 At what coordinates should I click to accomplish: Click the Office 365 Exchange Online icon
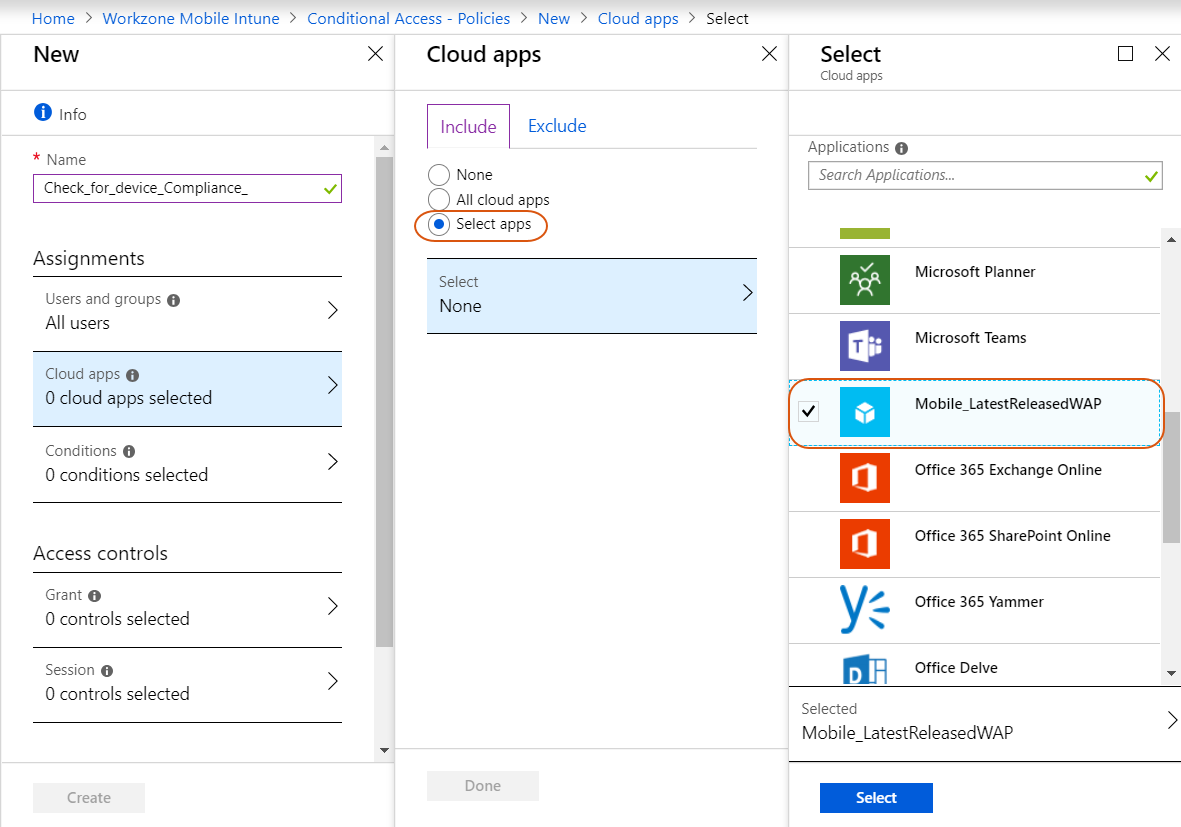[865, 478]
